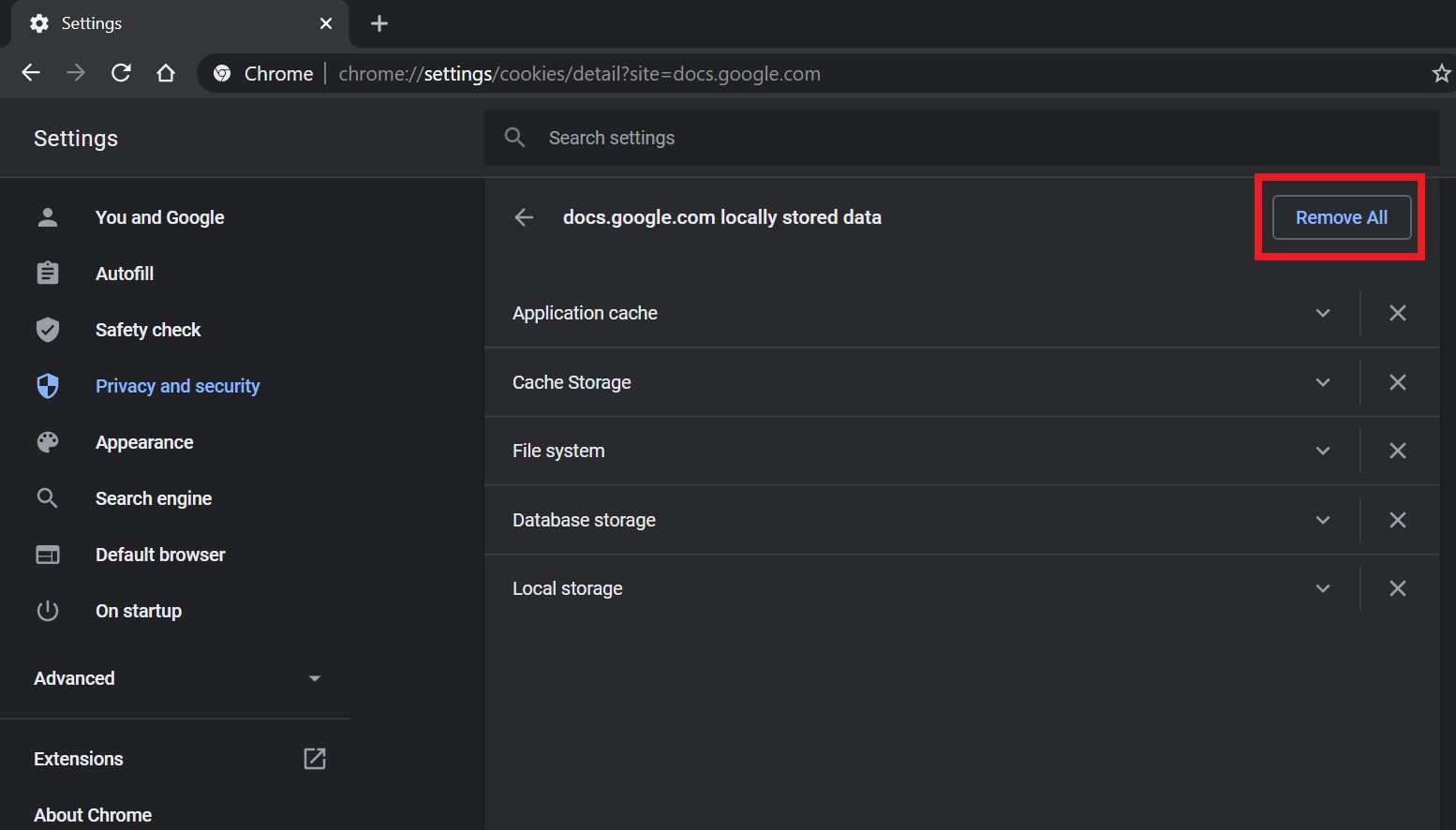Image resolution: width=1456 pixels, height=830 pixels.
Task: Click the Remove All button
Action: 1341,216
